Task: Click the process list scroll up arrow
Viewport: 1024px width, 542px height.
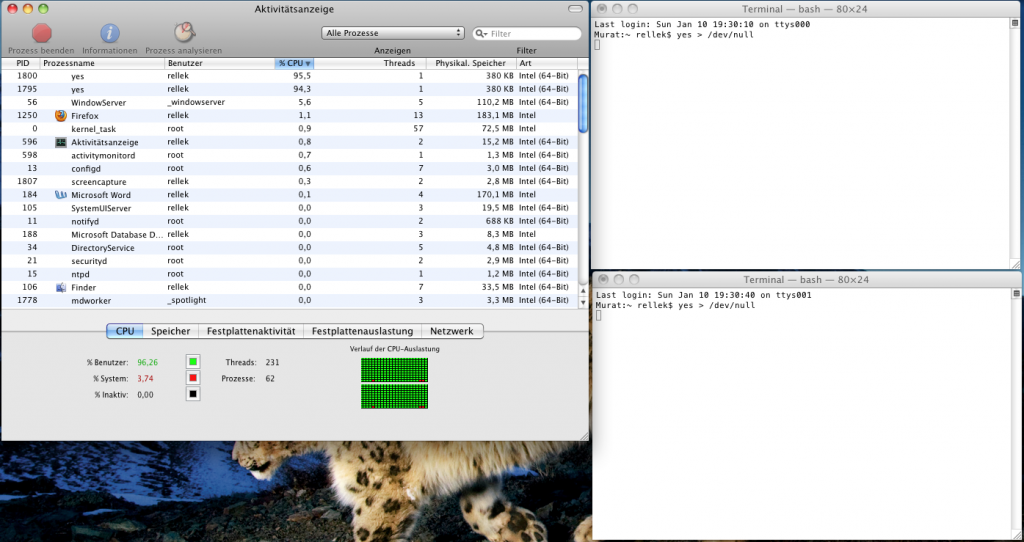Action: (583, 291)
